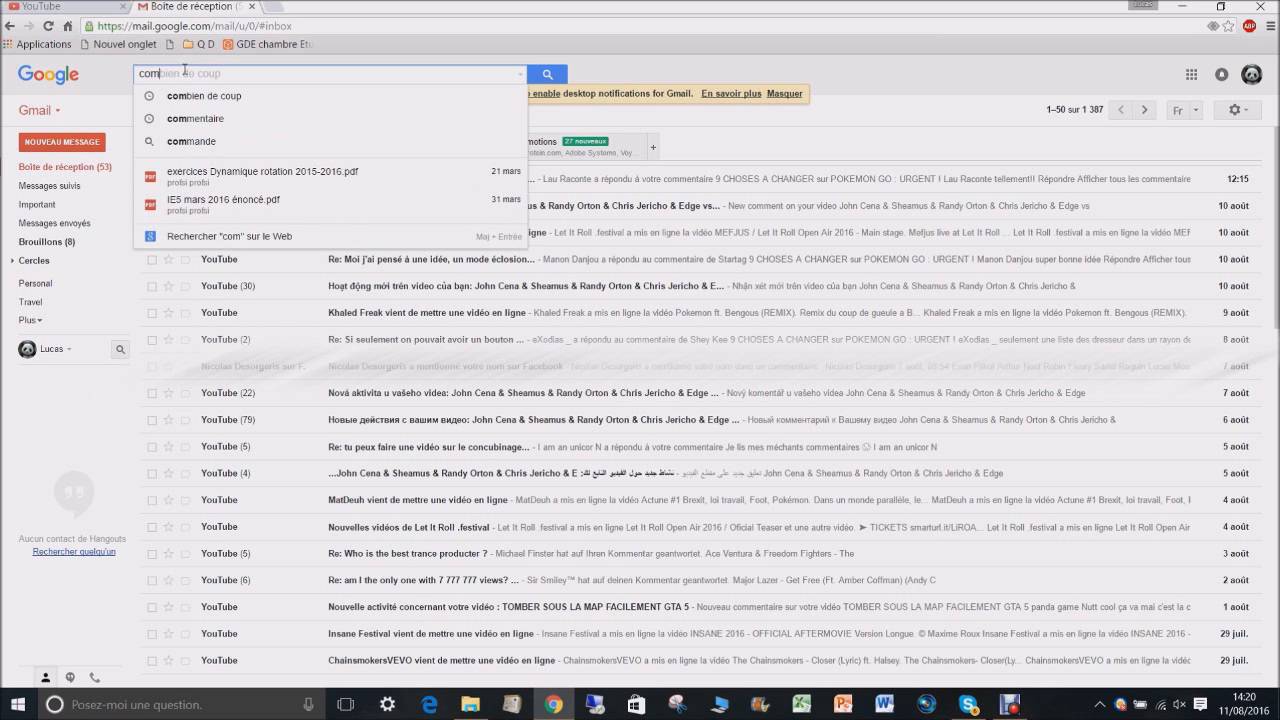Open the panda account avatar menu

(1251, 74)
